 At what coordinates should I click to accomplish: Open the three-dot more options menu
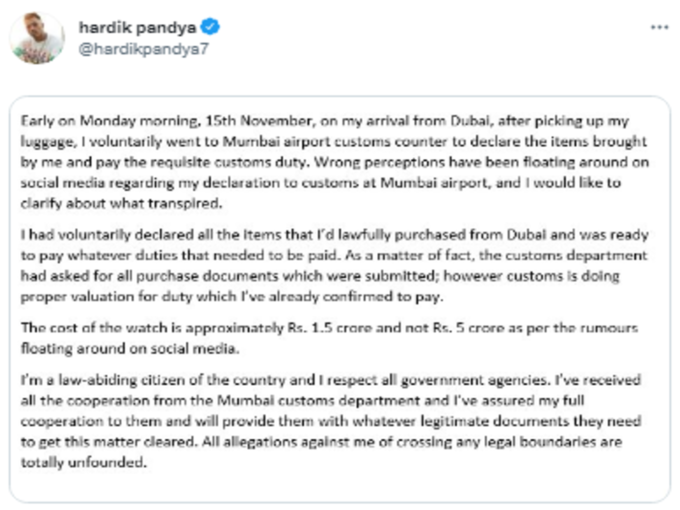tap(659, 27)
